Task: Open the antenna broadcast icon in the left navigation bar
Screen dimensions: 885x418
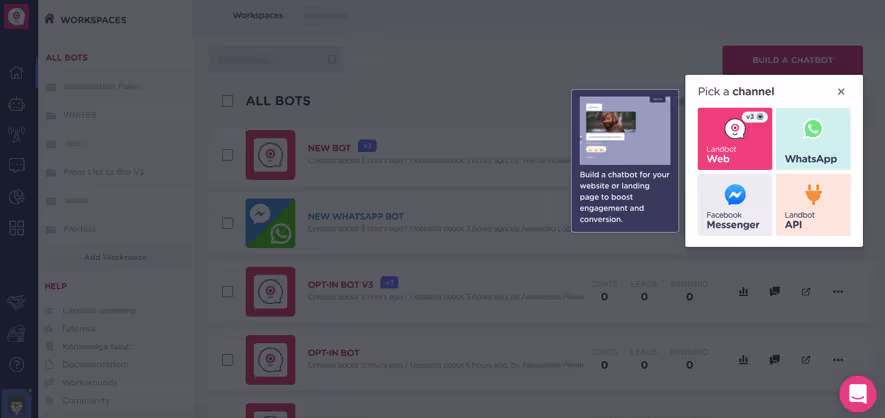Action: coord(16,135)
